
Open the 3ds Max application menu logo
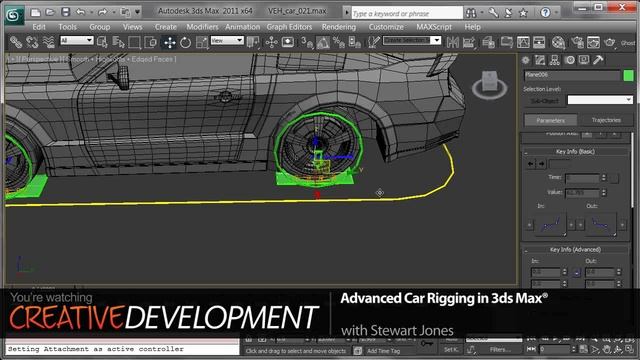14,15
